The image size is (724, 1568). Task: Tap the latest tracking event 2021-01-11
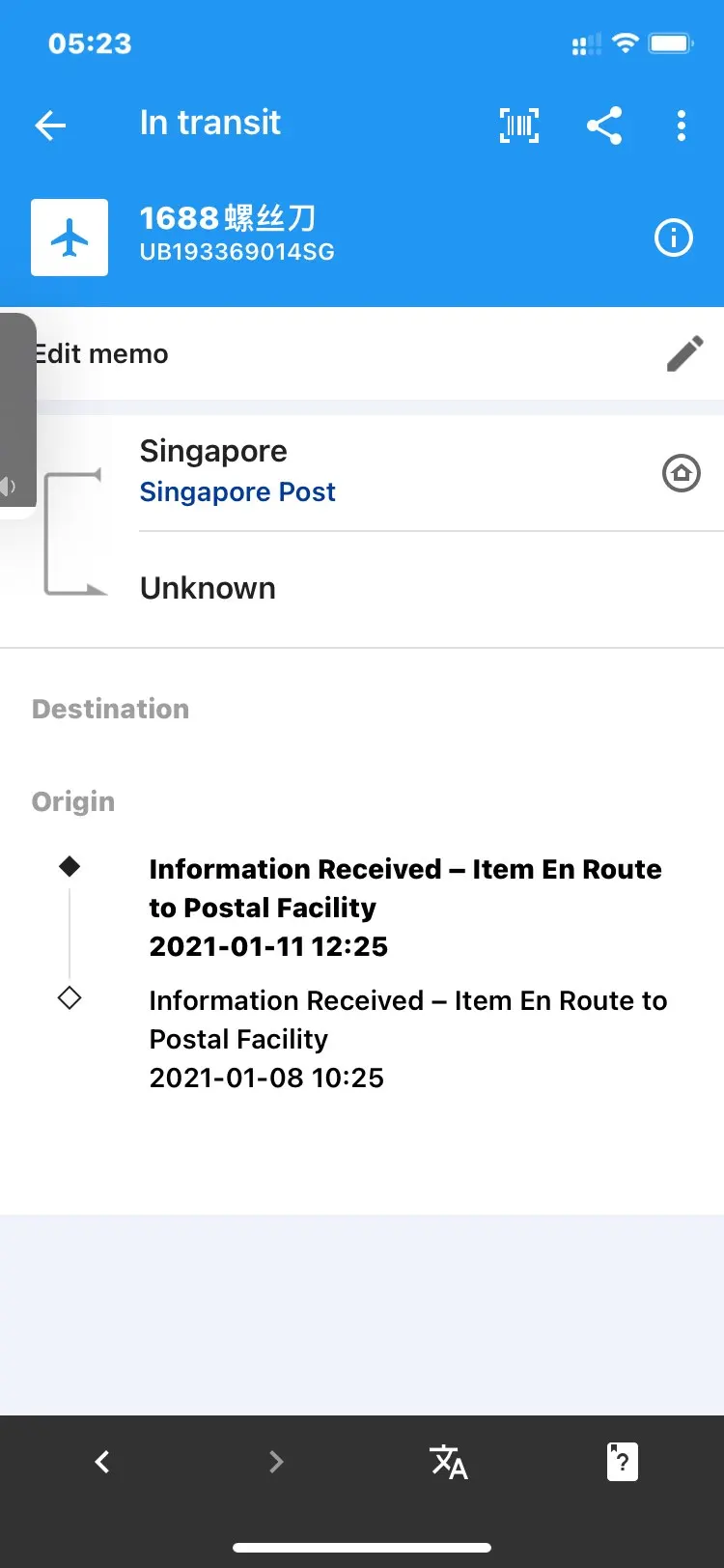tap(405, 908)
